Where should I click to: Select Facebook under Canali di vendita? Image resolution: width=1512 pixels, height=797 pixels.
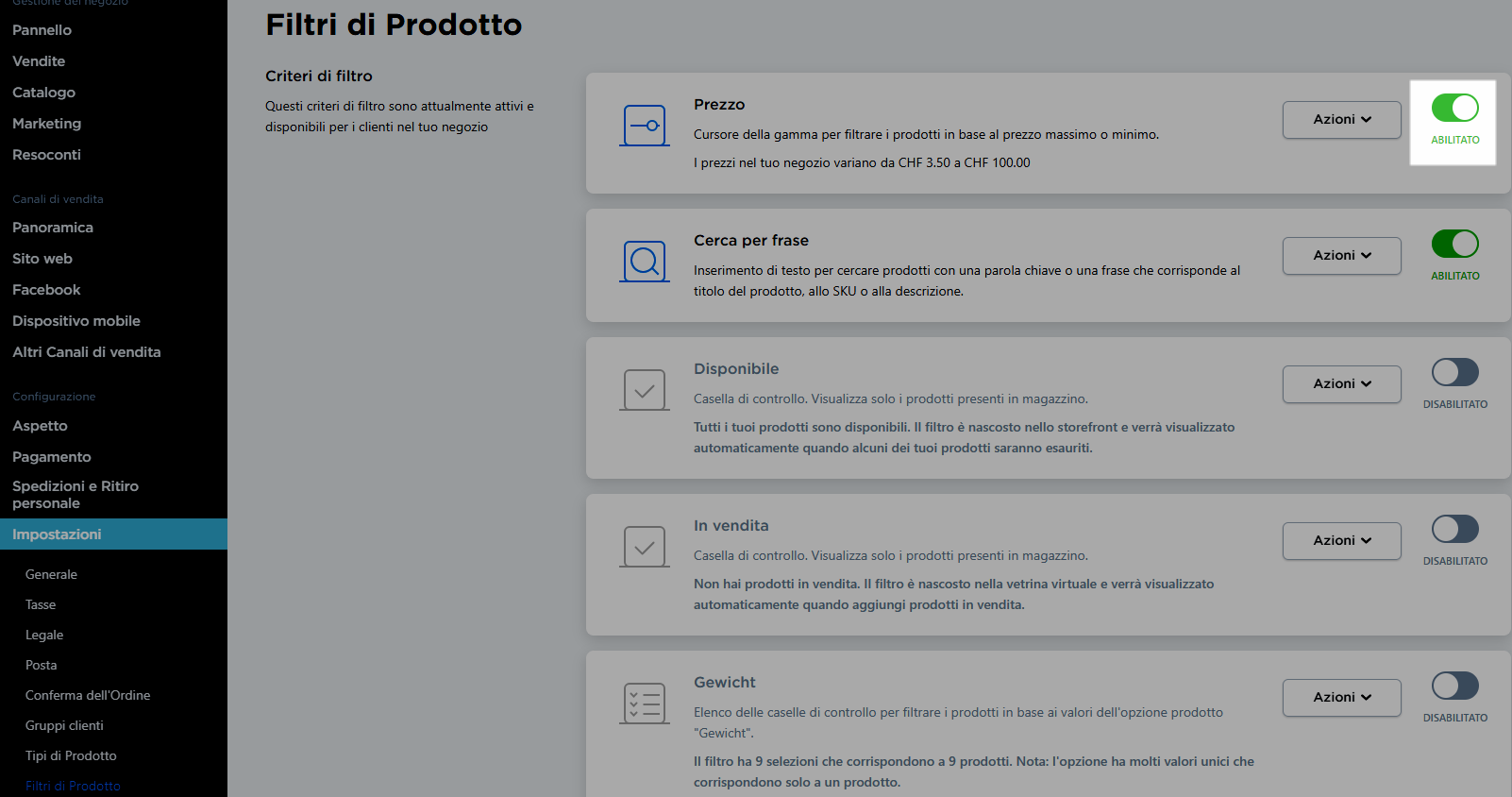click(46, 290)
